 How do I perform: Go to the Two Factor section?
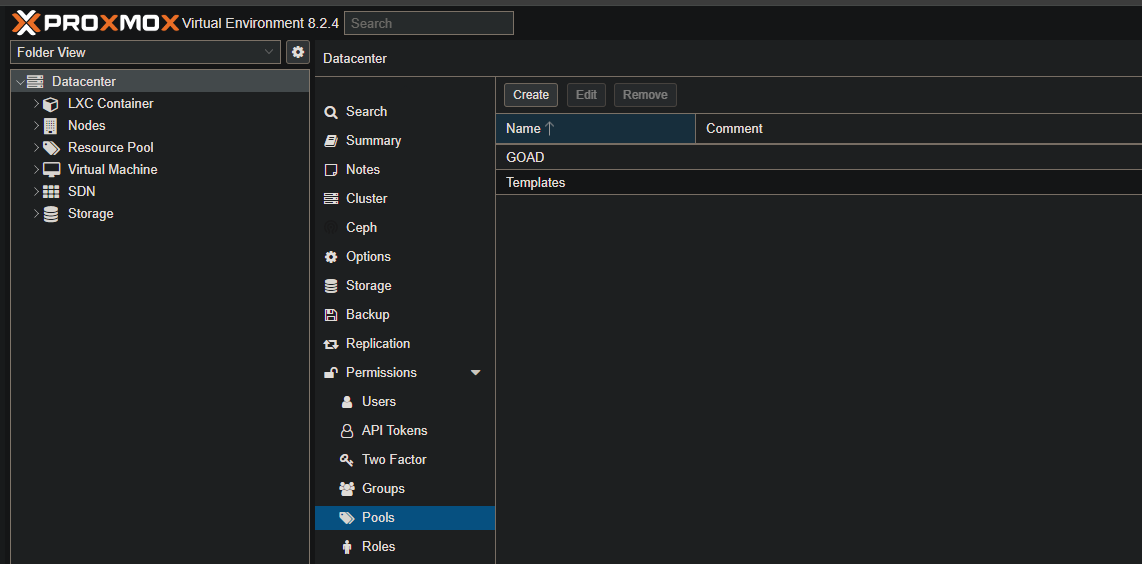click(394, 460)
